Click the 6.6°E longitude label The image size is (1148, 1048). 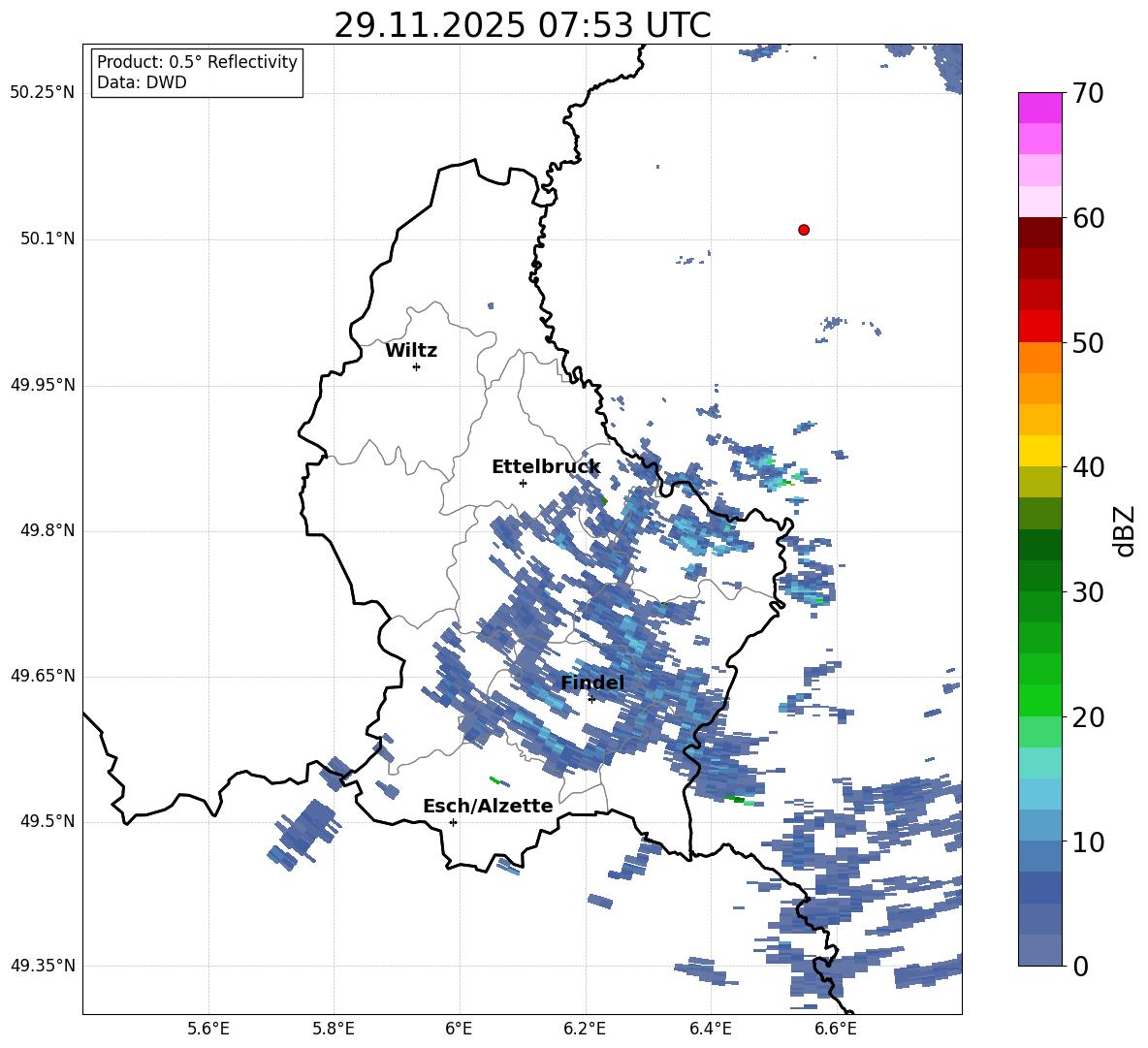836,1029
